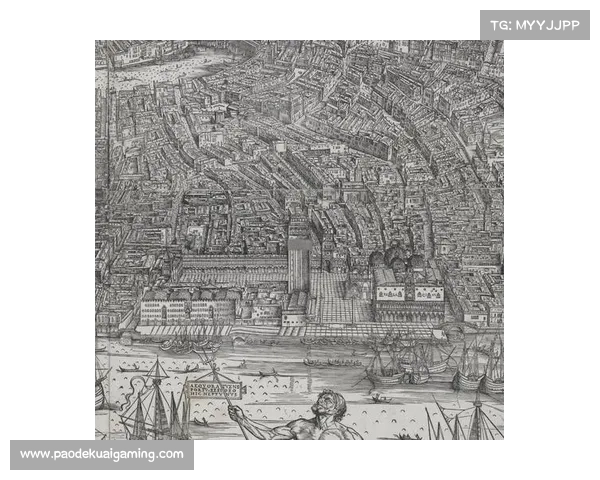
Task: Click the long arcade along the piazza
Action: 230,268
